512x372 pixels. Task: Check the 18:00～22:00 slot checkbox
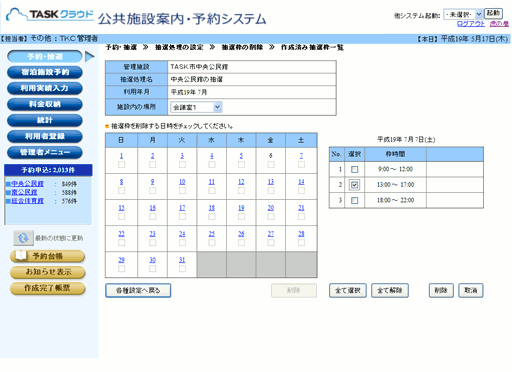pos(355,200)
